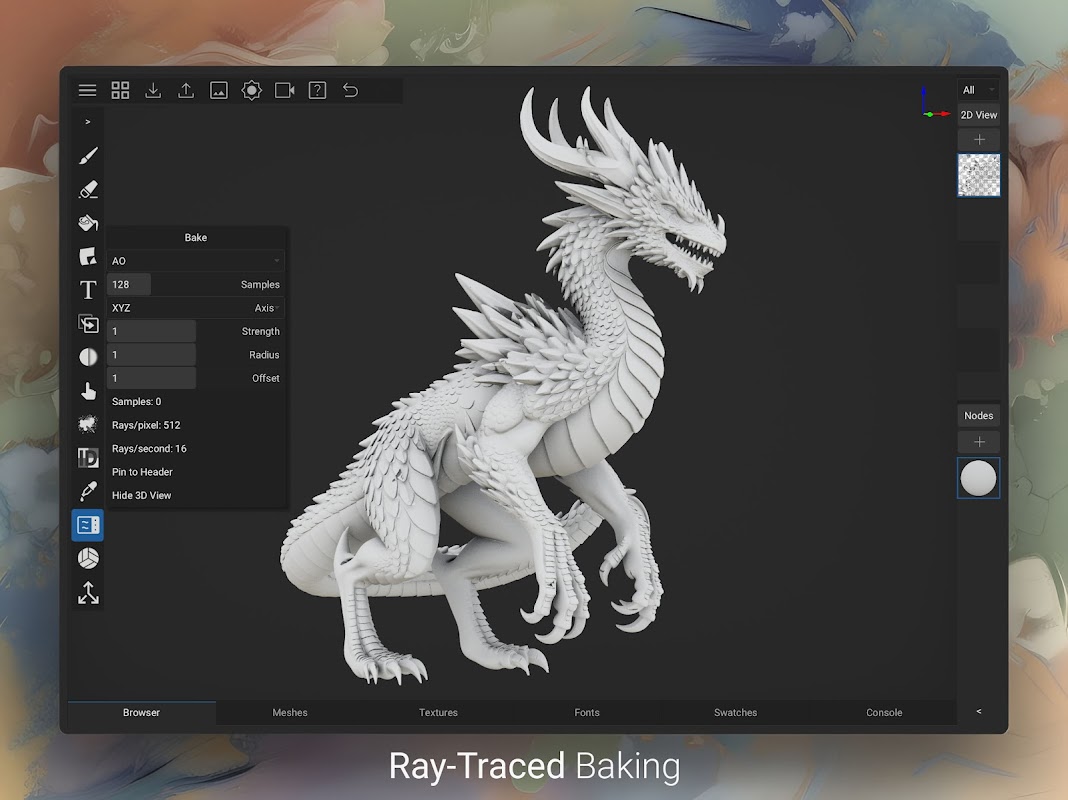The width and height of the screenshot is (1068, 800).
Task: Select the Blur half-circle tool
Action: coord(88,357)
